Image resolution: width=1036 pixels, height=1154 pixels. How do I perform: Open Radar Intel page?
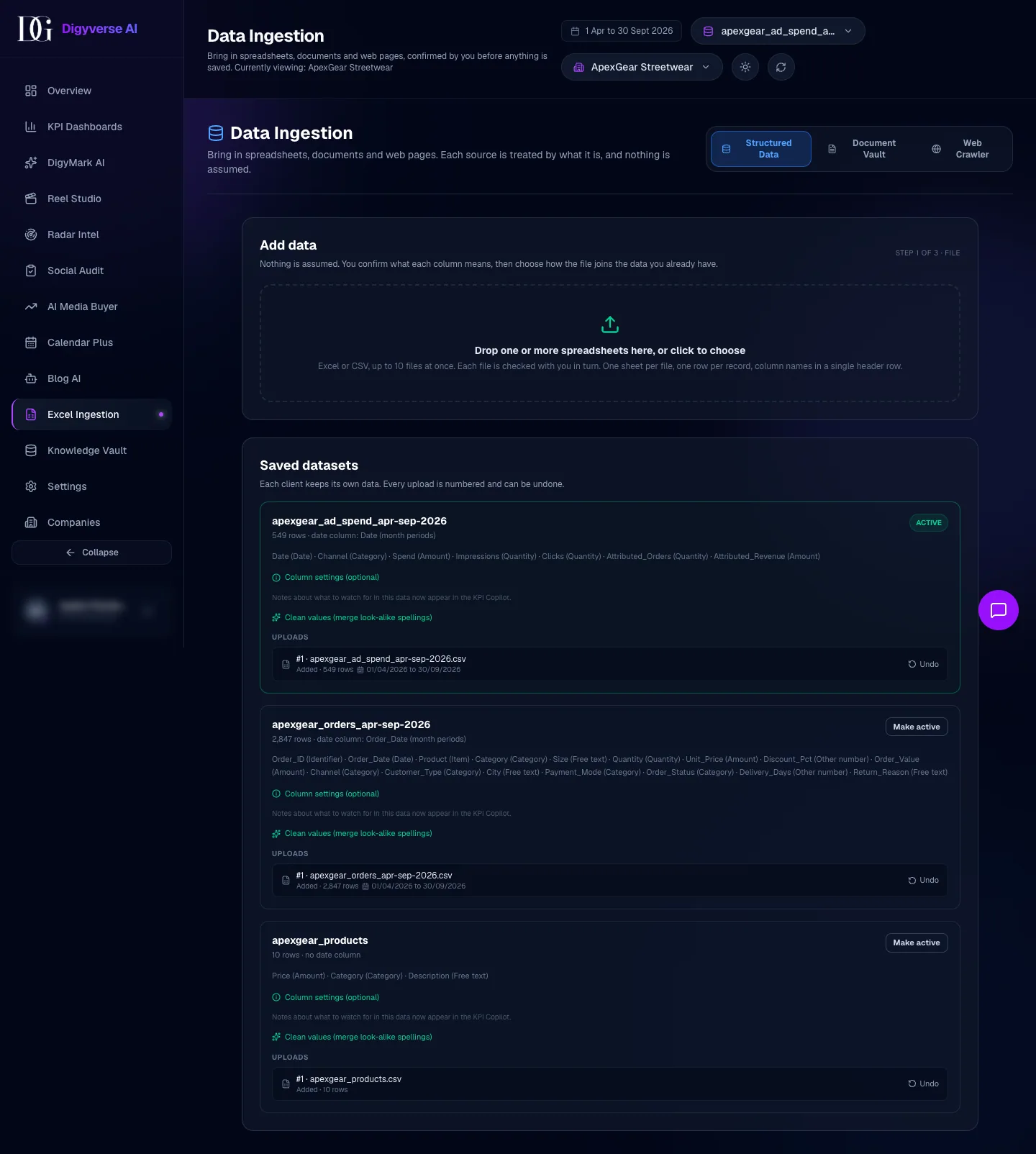(91, 235)
